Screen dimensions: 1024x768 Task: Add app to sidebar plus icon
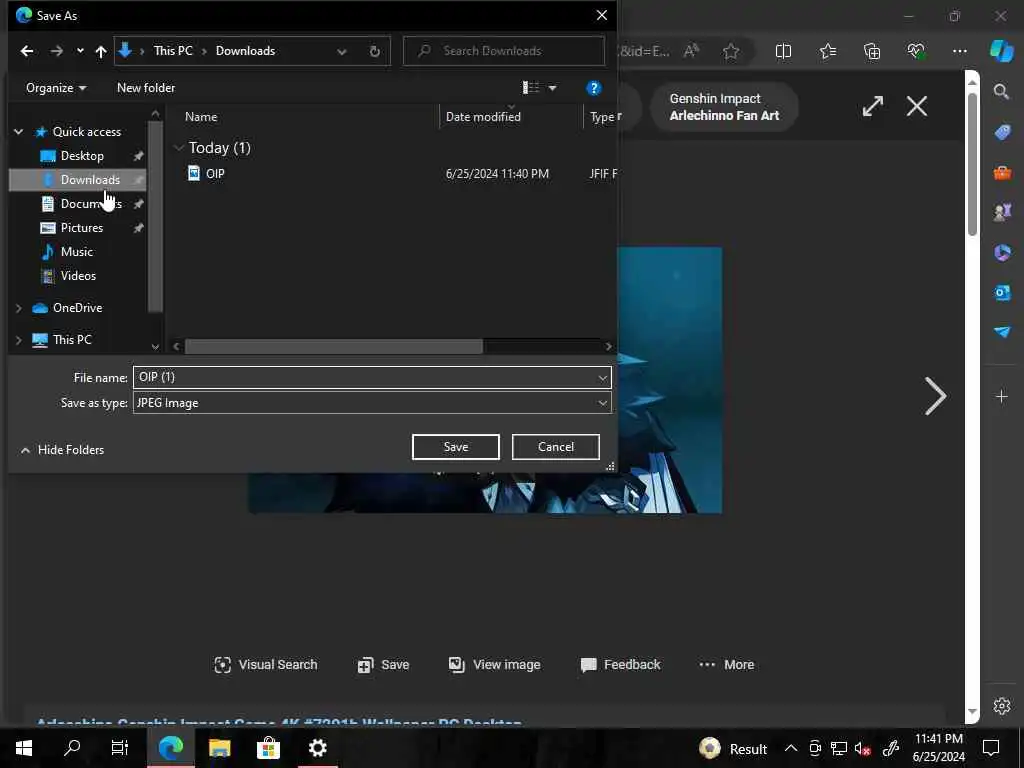click(1001, 396)
